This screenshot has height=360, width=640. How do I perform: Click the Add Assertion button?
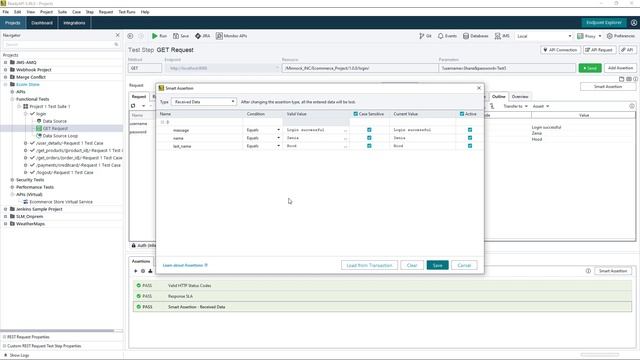[x=620, y=68]
